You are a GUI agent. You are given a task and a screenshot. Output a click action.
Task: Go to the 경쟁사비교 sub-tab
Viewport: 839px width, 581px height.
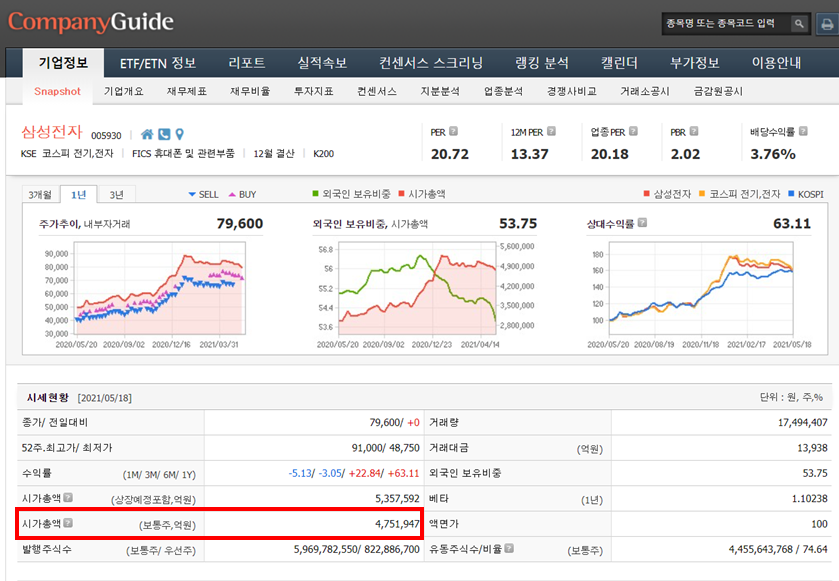[571, 91]
